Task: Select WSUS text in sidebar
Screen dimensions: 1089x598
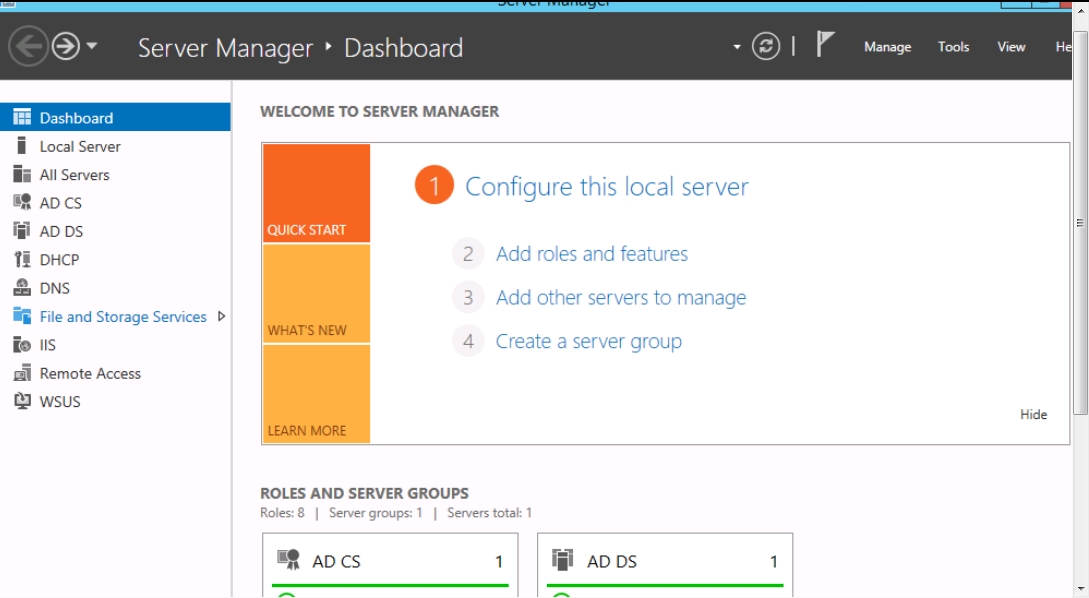Action: [60, 401]
